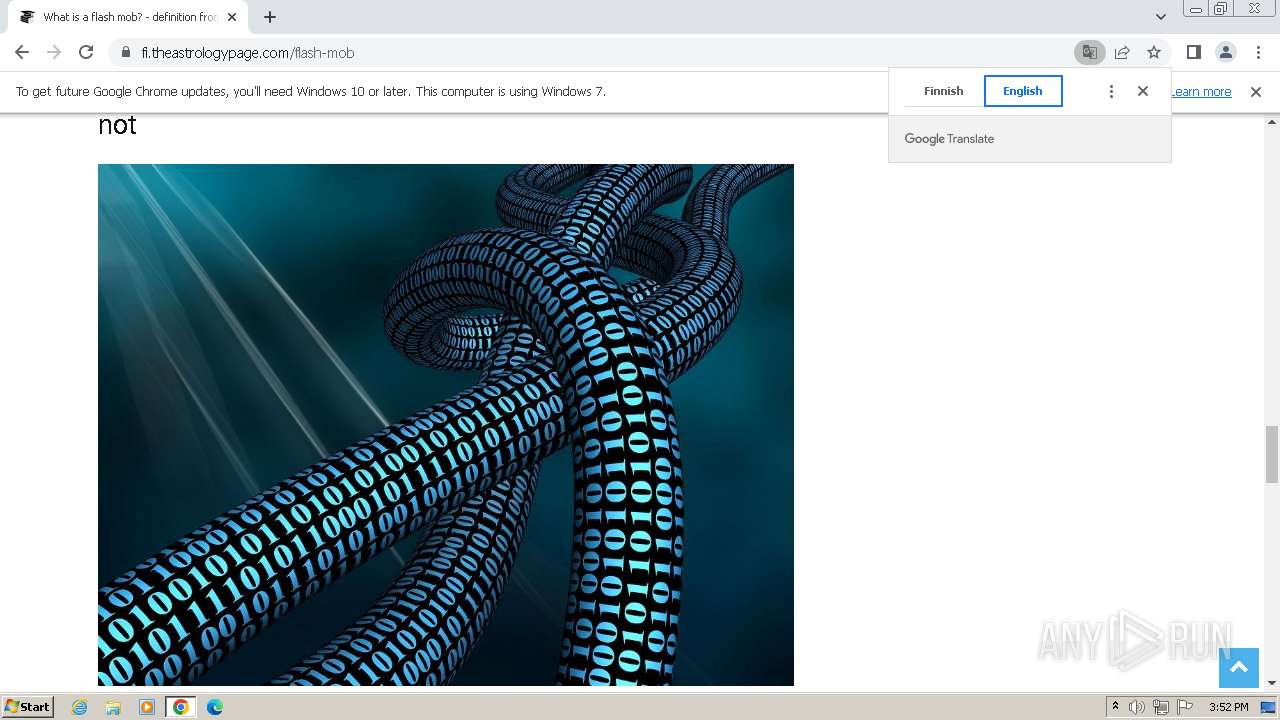Launch Internet Explorer from the taskbar

coord(80,707)
